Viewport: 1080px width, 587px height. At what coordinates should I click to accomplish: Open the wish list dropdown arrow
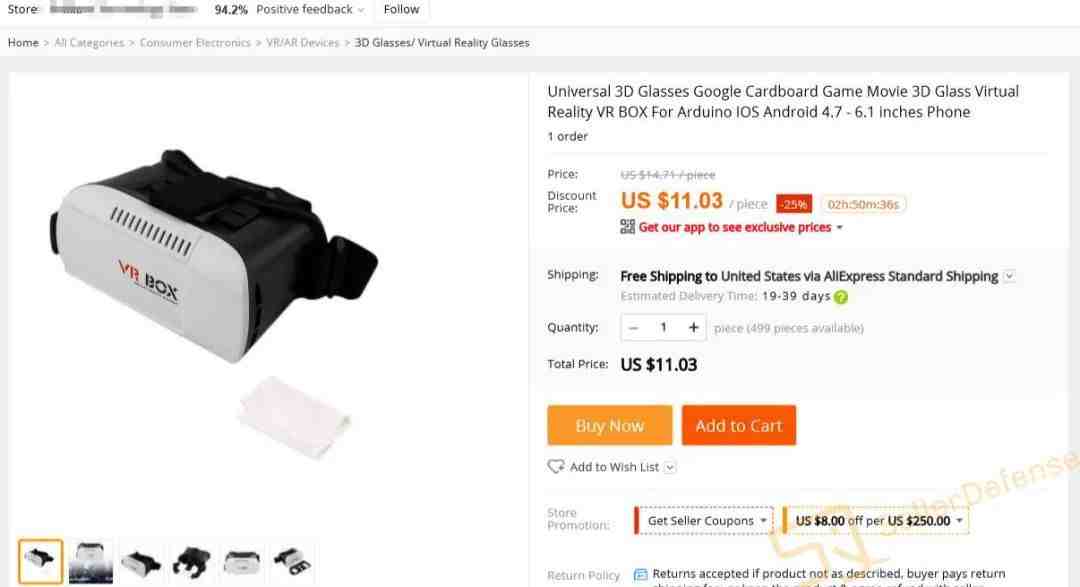[x=670, y=467]
